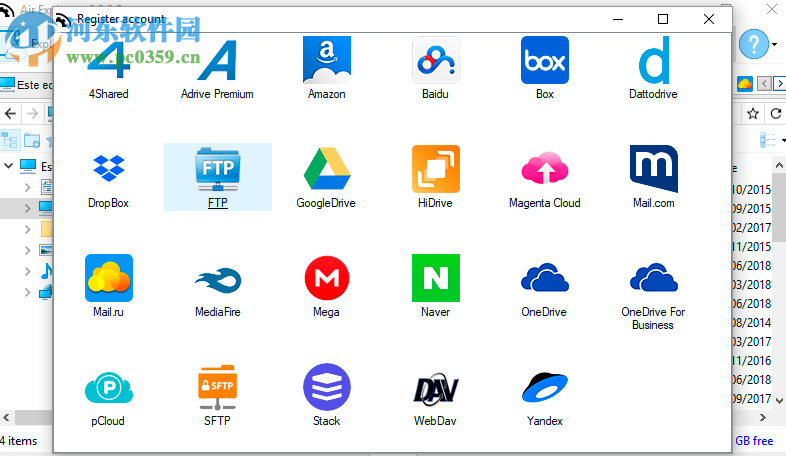Click the horizontal scrollbar right arrow
Image resolution: width=786 pixels, height=456 pixels.
(x=762, y=417)
